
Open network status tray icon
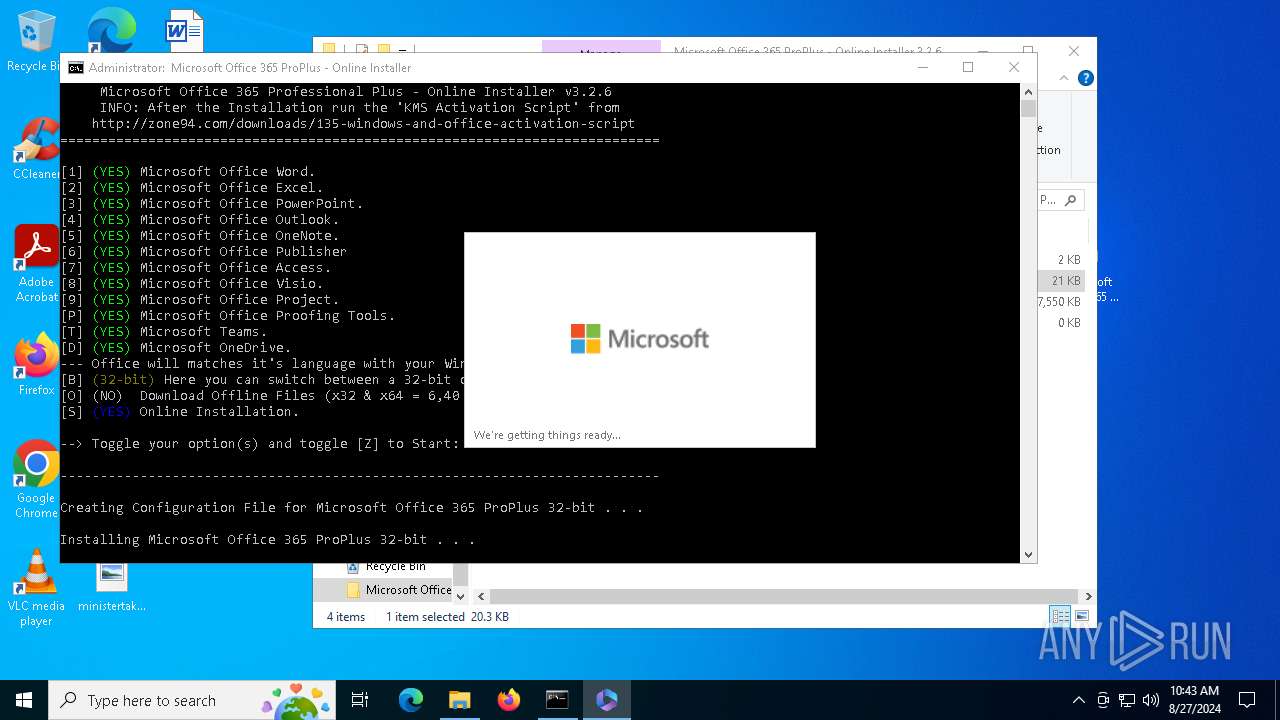pos(1127,700)
